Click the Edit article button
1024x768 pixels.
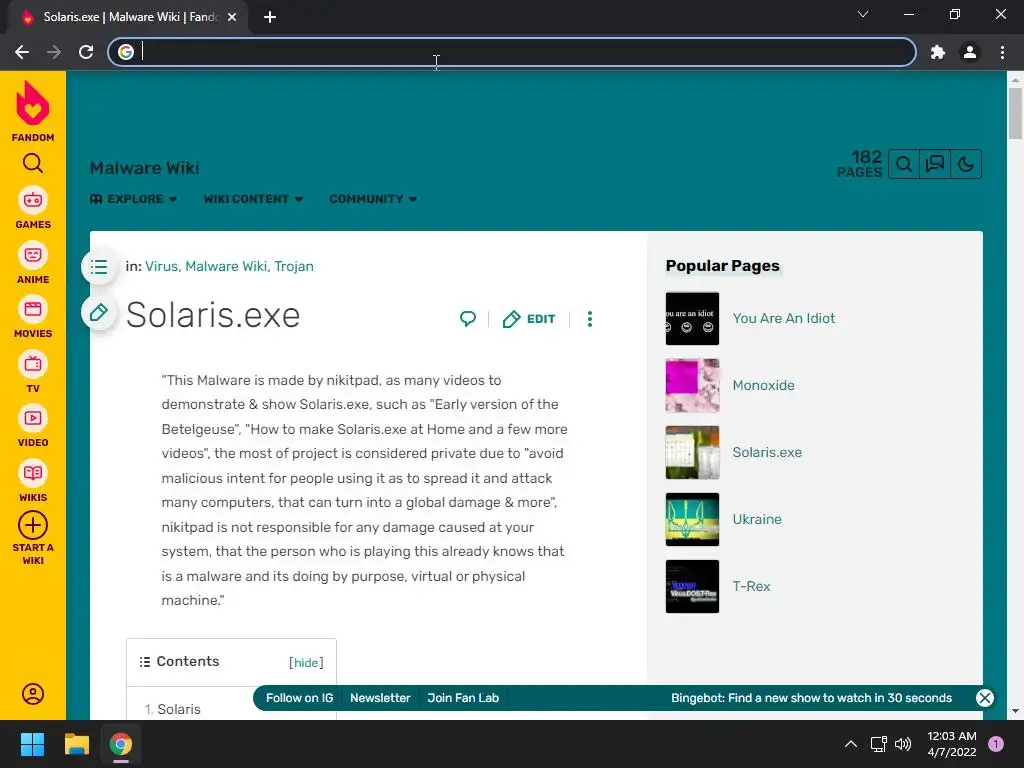tap(529, 319)
